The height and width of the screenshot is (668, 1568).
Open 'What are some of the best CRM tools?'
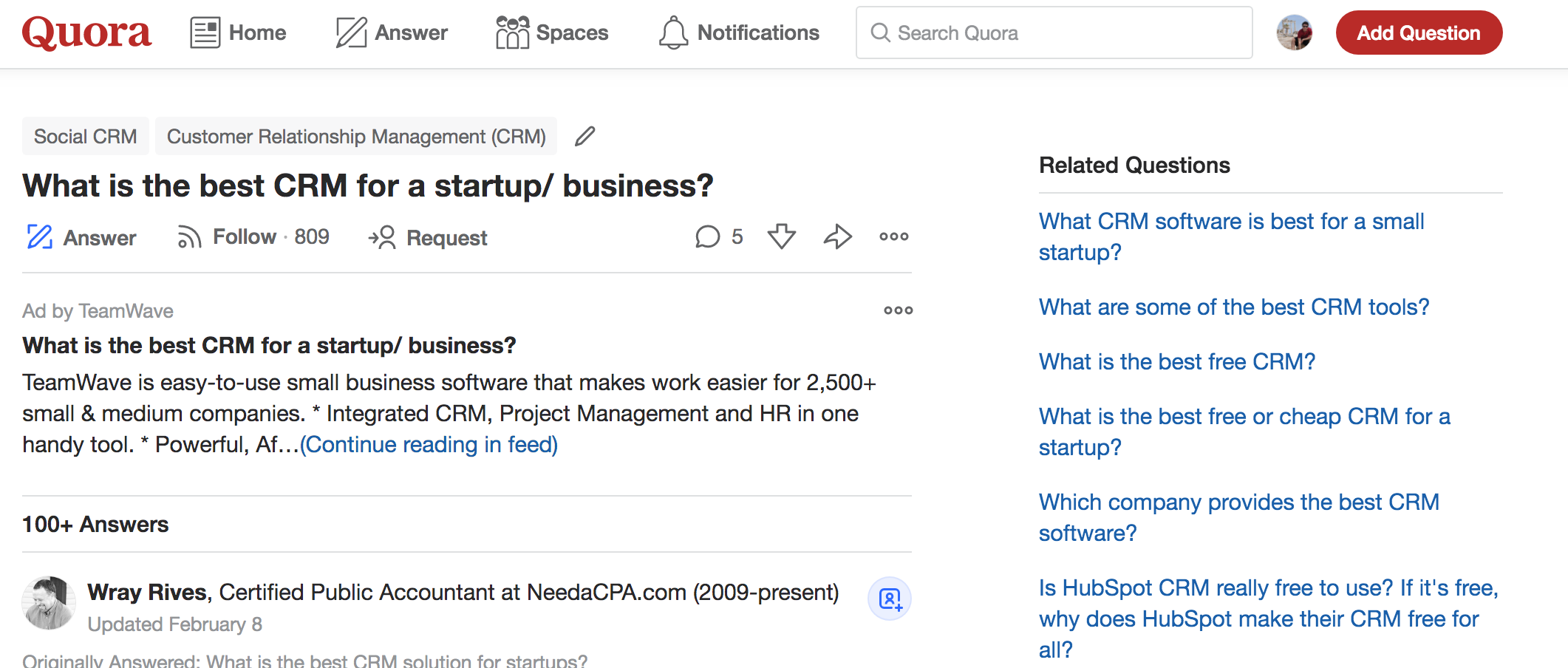click(x=1234, y=307)
